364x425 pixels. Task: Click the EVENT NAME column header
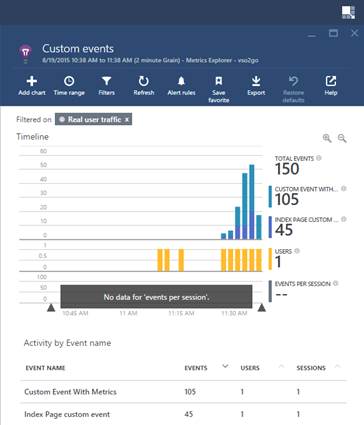click(45, 368)
